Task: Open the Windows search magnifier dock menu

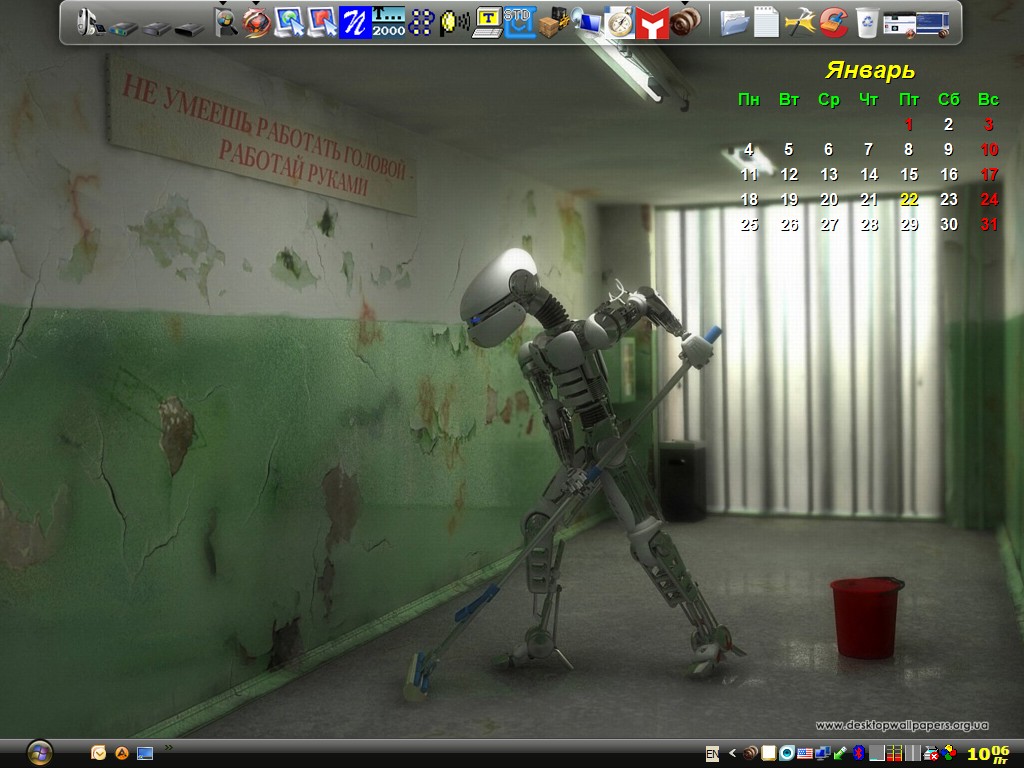Action: point(226,22)
